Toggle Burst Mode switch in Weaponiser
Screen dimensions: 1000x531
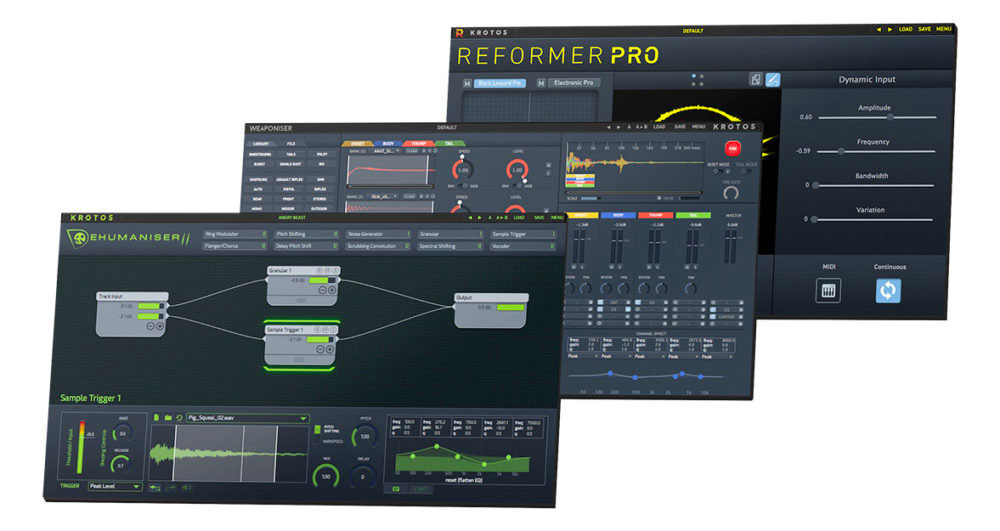(718, 171)
